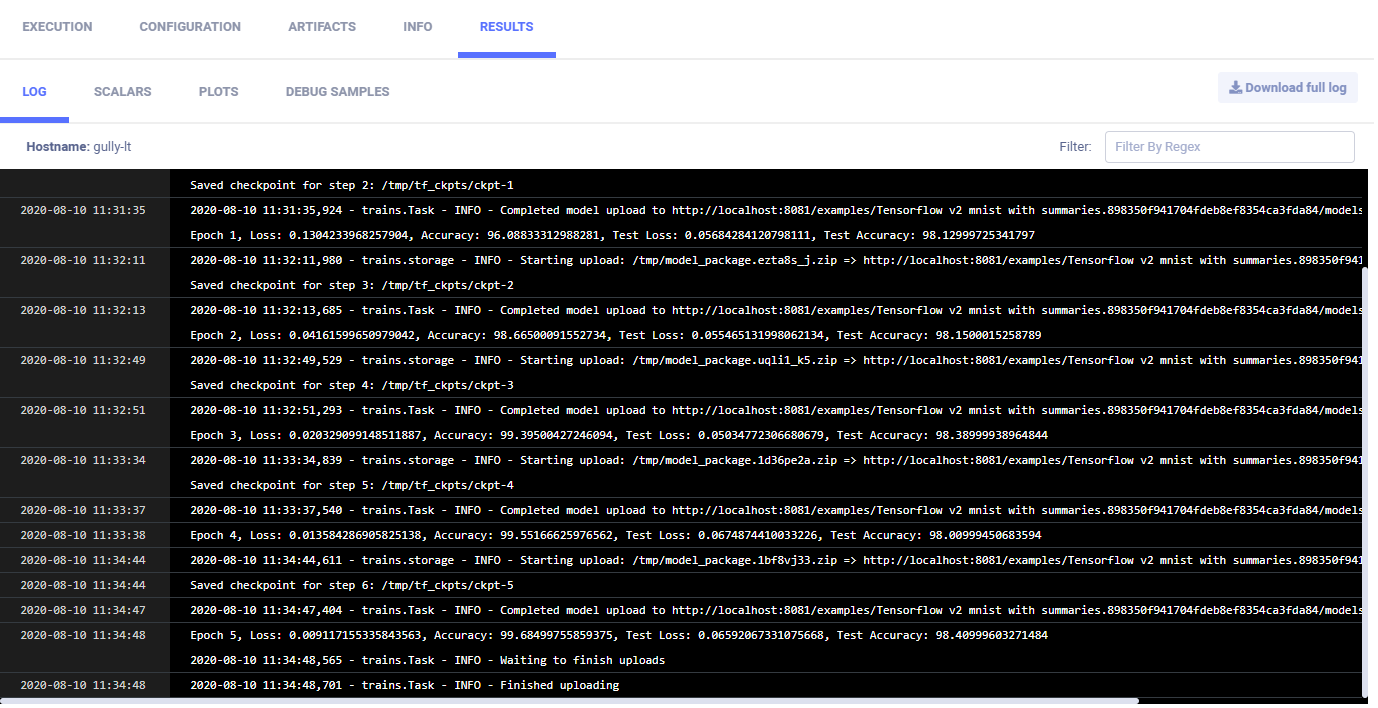The image size is (1378, 708).
Task: Show the Scalars view
Action: point(122,92)
